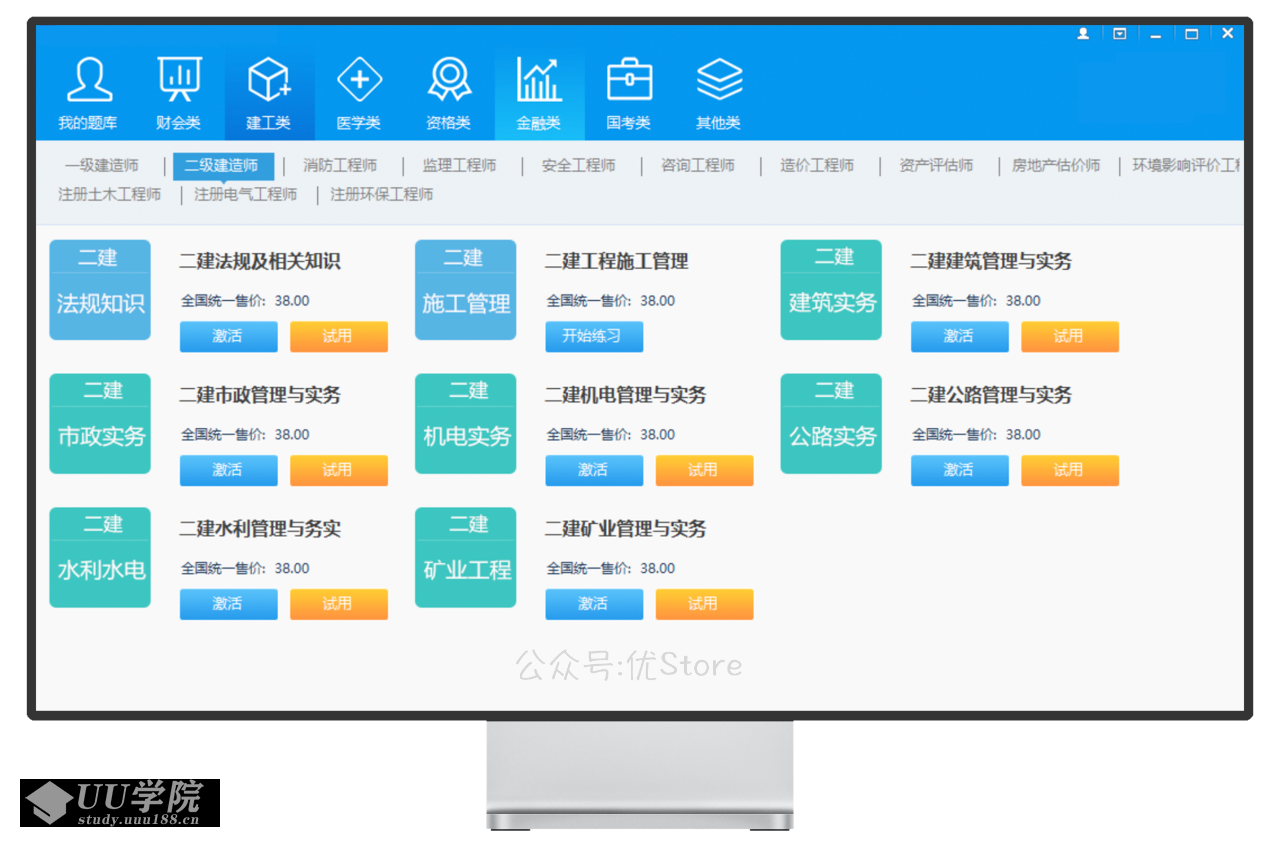Activate 二建法规及相关知识 with 激活 button

click(228, 337)
